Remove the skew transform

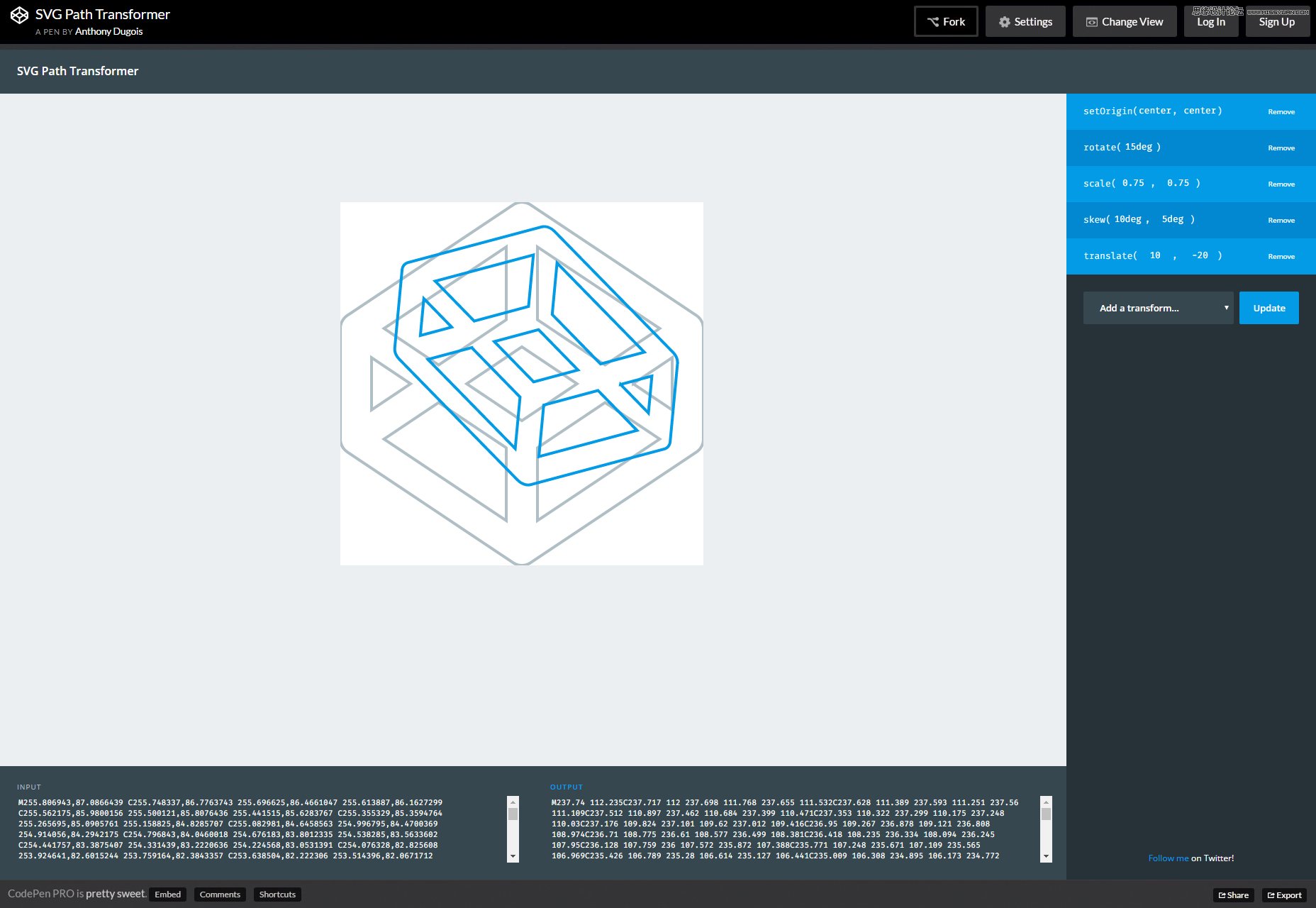[1281, 220]
